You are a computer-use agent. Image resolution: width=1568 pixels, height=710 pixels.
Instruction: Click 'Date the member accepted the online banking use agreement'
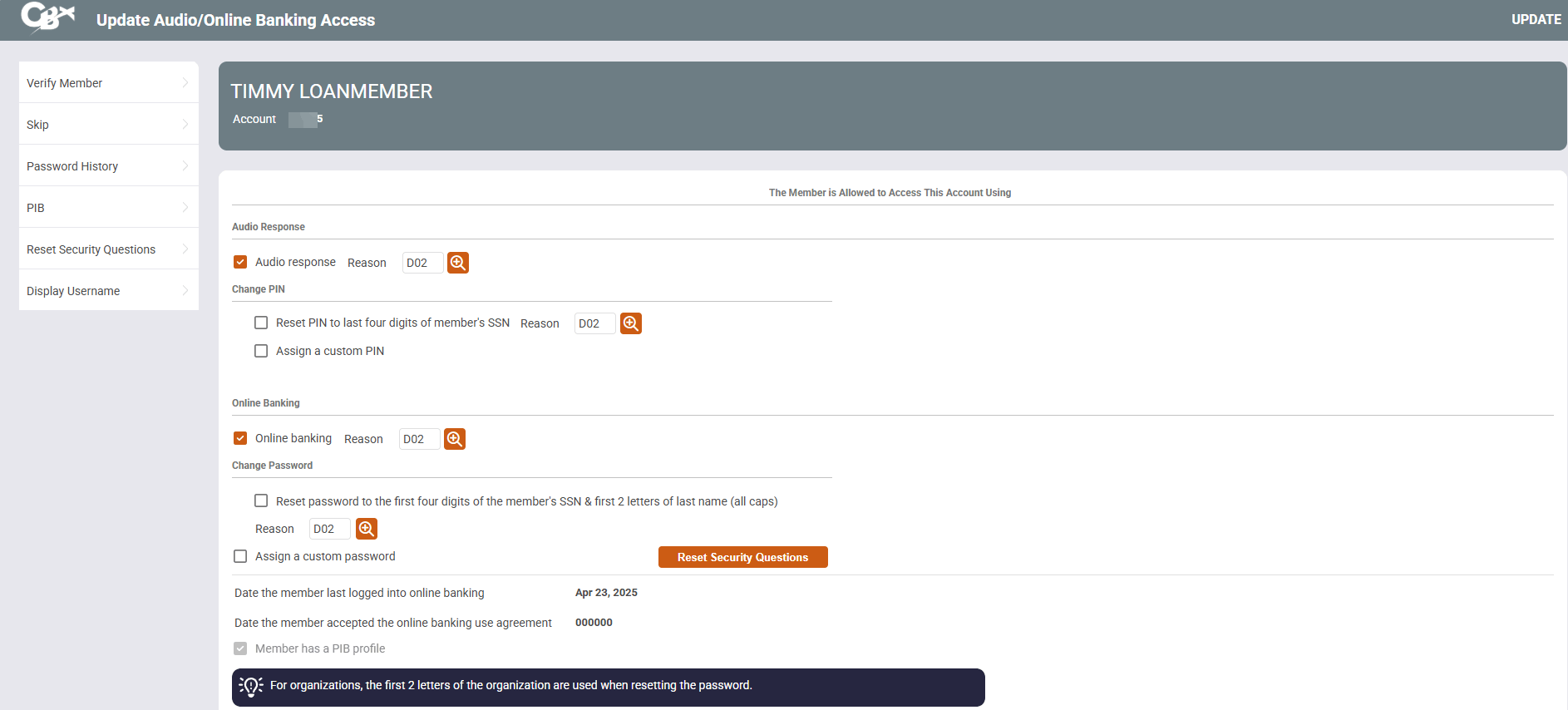click(393, 623)
